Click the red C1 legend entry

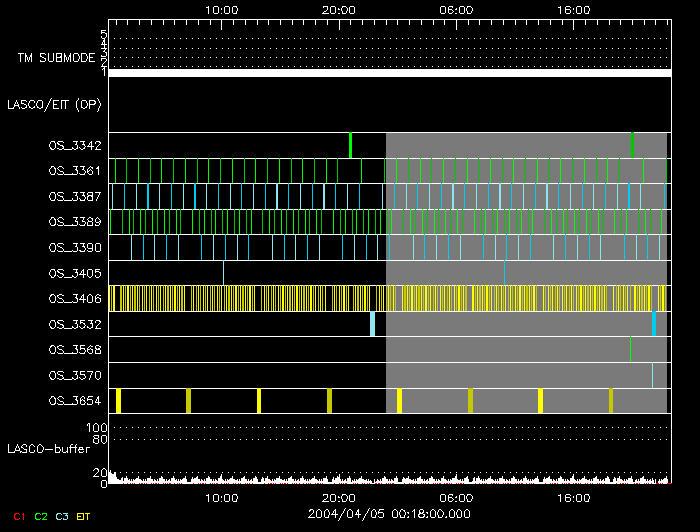click(x=19, y=516)
